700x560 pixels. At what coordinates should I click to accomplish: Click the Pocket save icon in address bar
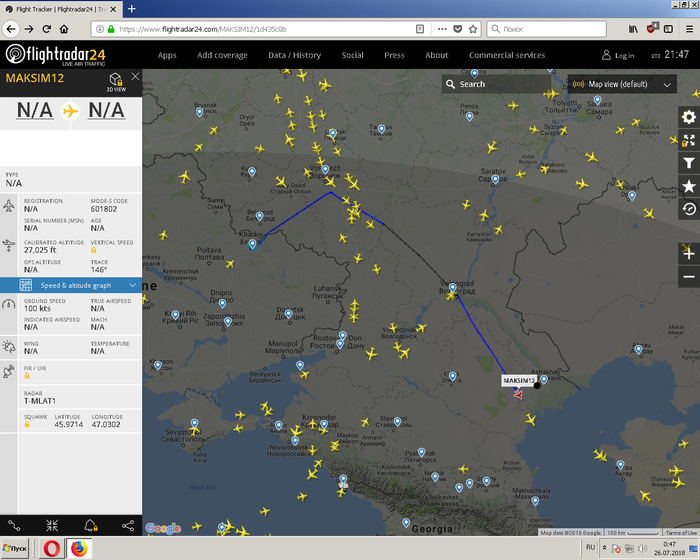coord(458,29)
